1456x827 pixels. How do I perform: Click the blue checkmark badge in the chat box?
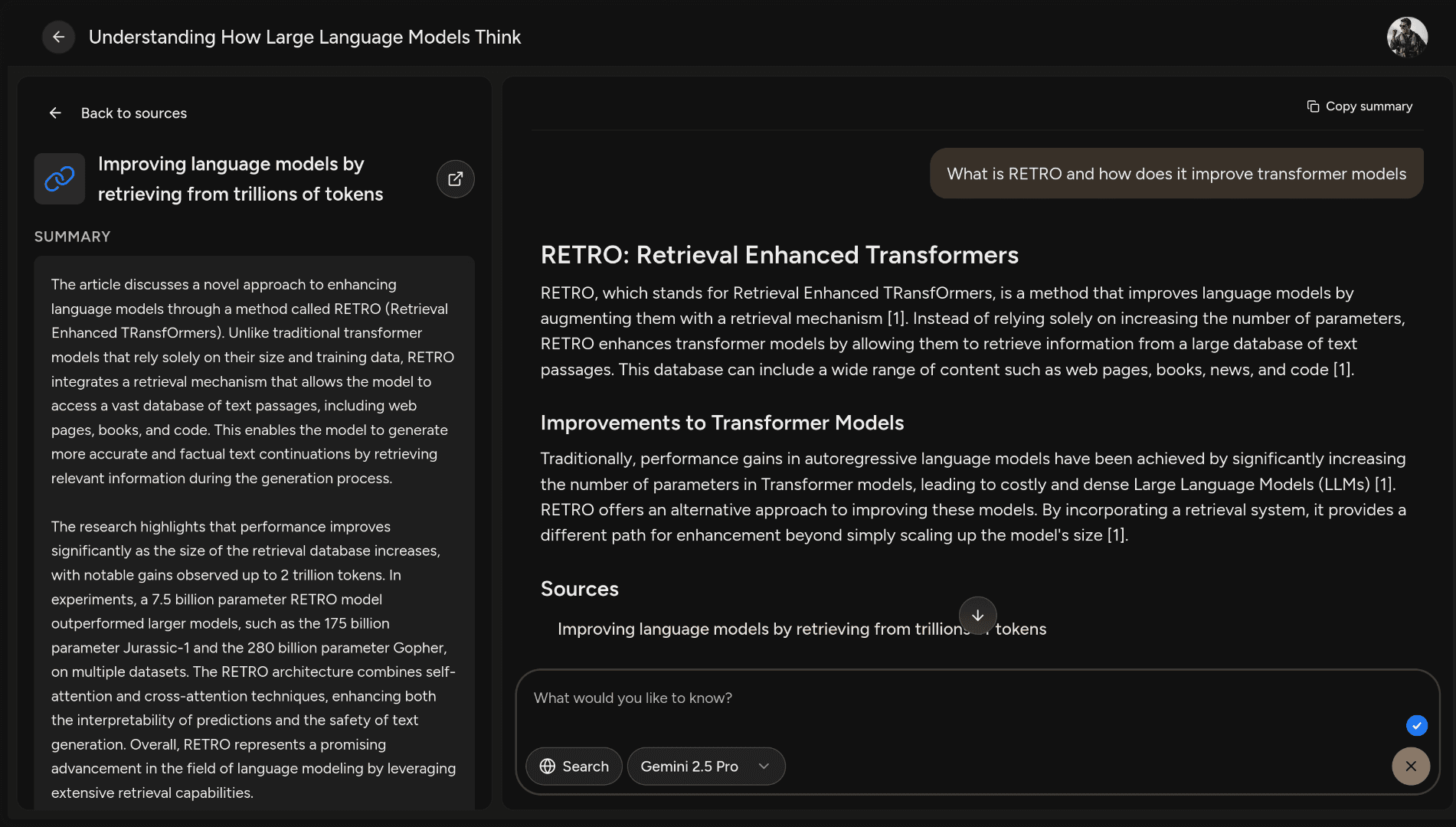coord(1416,725)
